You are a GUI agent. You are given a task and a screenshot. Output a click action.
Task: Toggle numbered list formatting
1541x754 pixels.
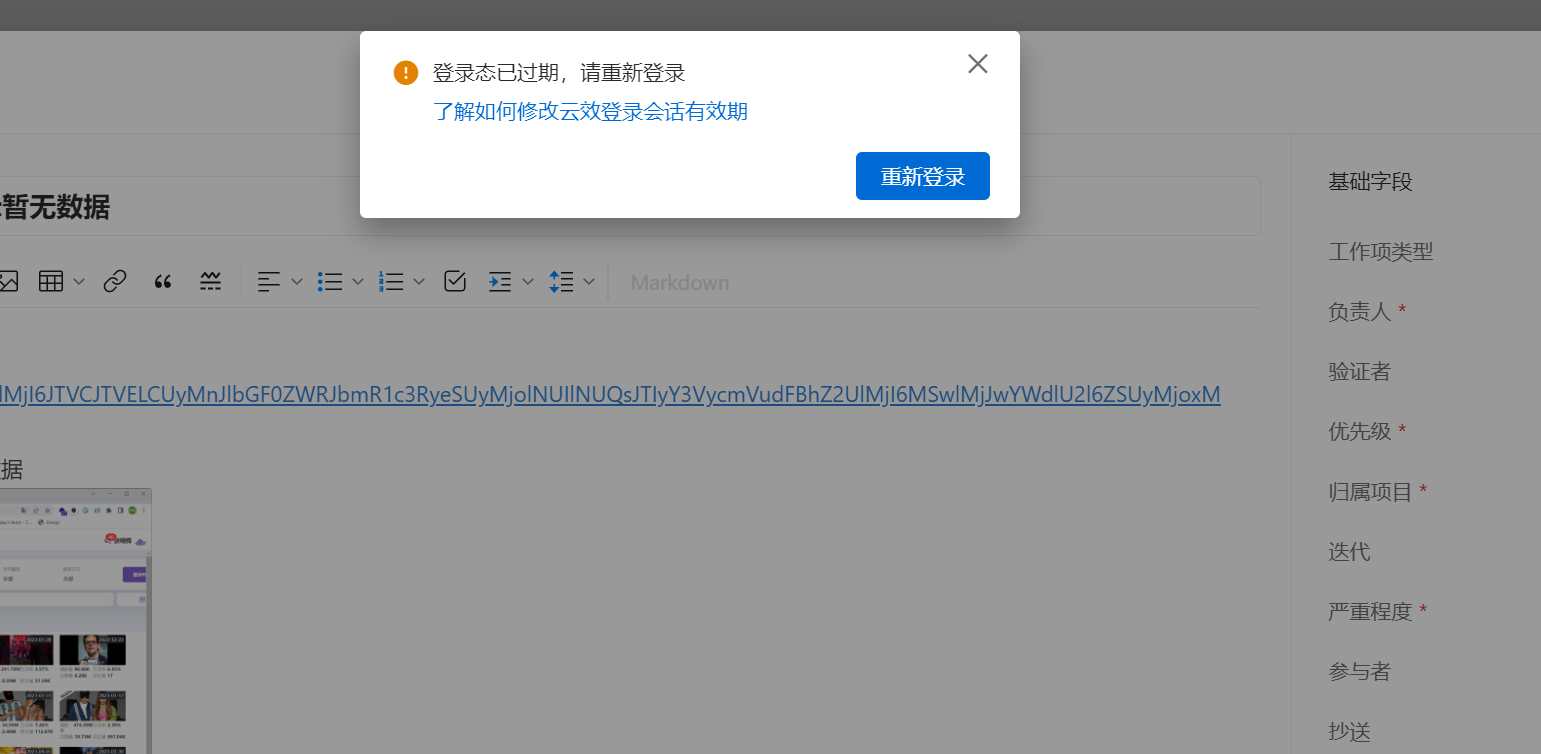pos(391,281)
